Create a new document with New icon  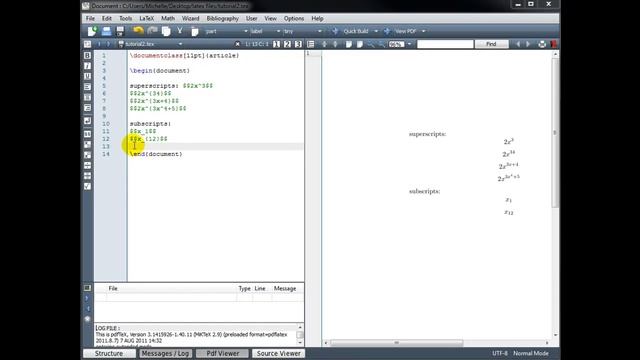click(x=92, y=31)
